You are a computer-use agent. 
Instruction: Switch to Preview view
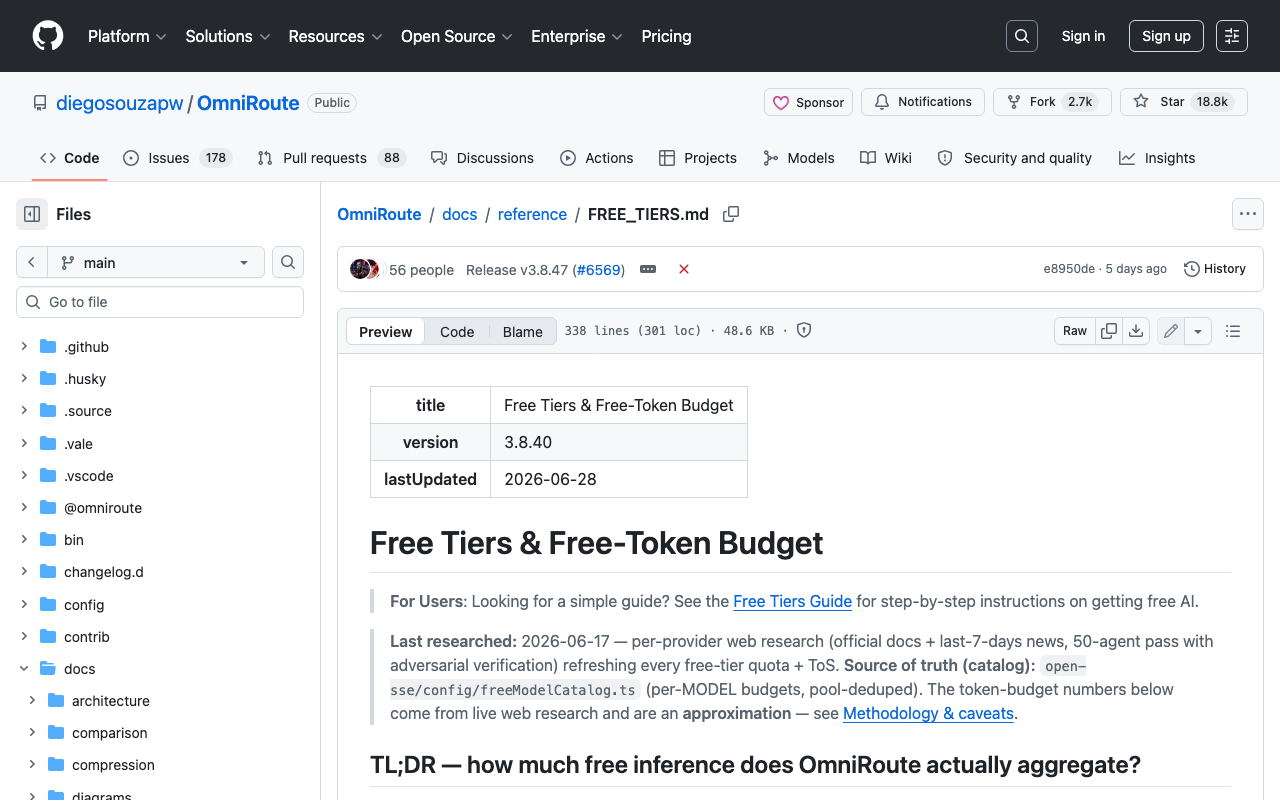click(385, 332)
